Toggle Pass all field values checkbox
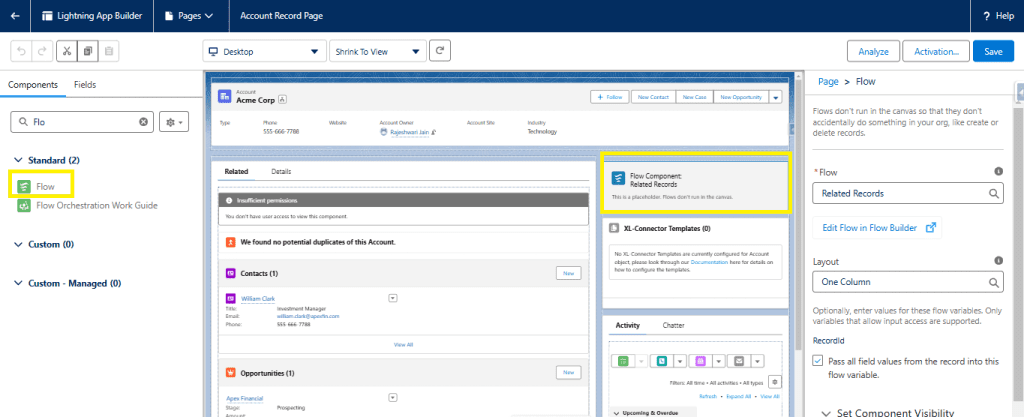 coord(818,360)
